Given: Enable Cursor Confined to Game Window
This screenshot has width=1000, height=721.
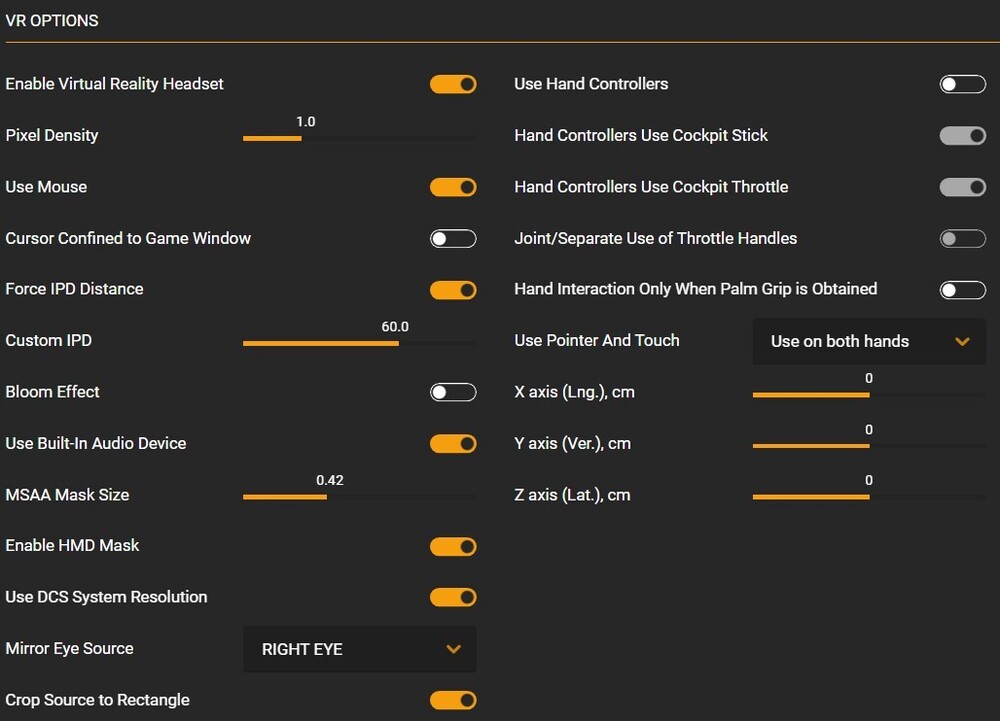Looking at the screenshot, I should (453, 238).
